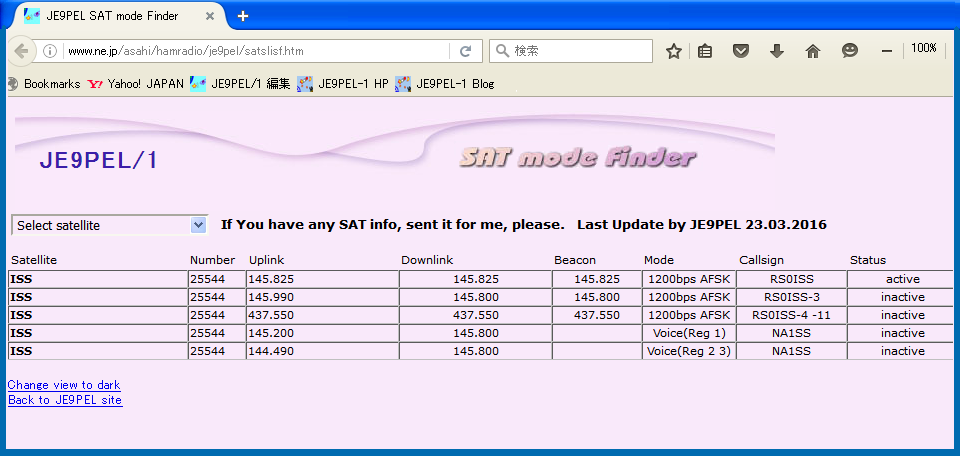Click the SAT mode Finder title graphic
The width and height of the screenshot is (960, 456).
pyautogui.click(x=577, y=158)
